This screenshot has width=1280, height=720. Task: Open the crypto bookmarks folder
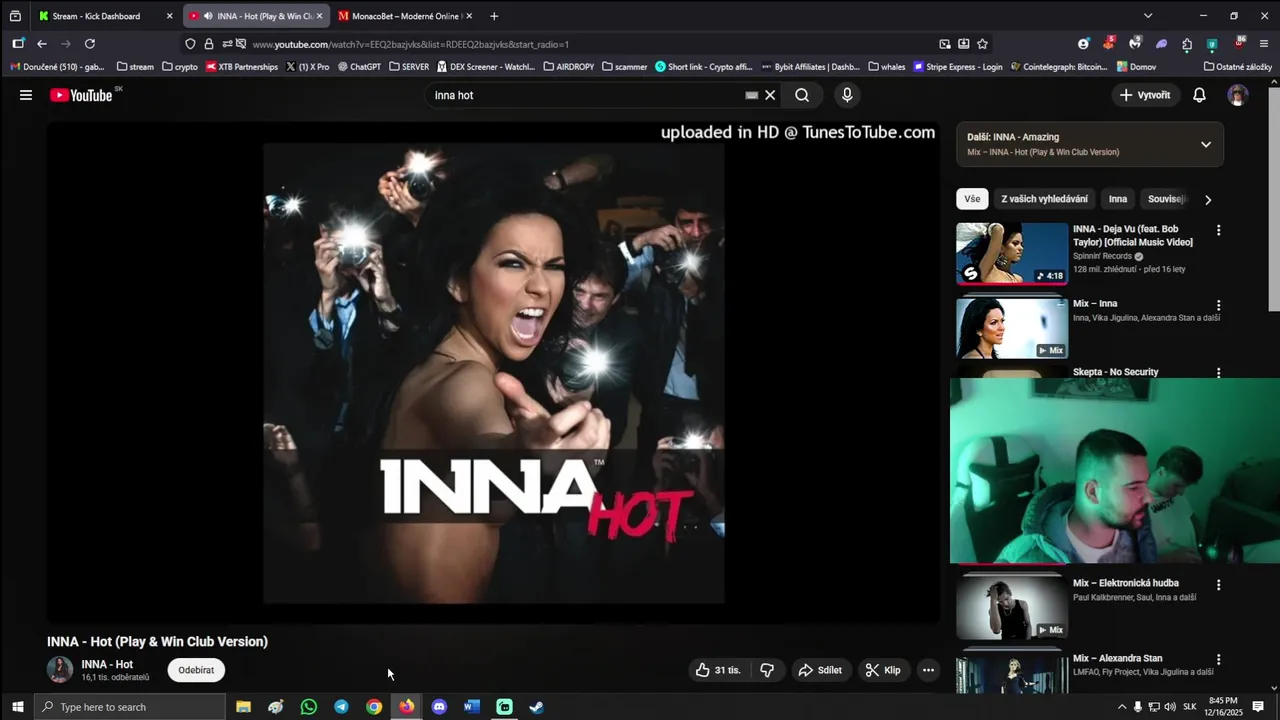click(180, 67)
